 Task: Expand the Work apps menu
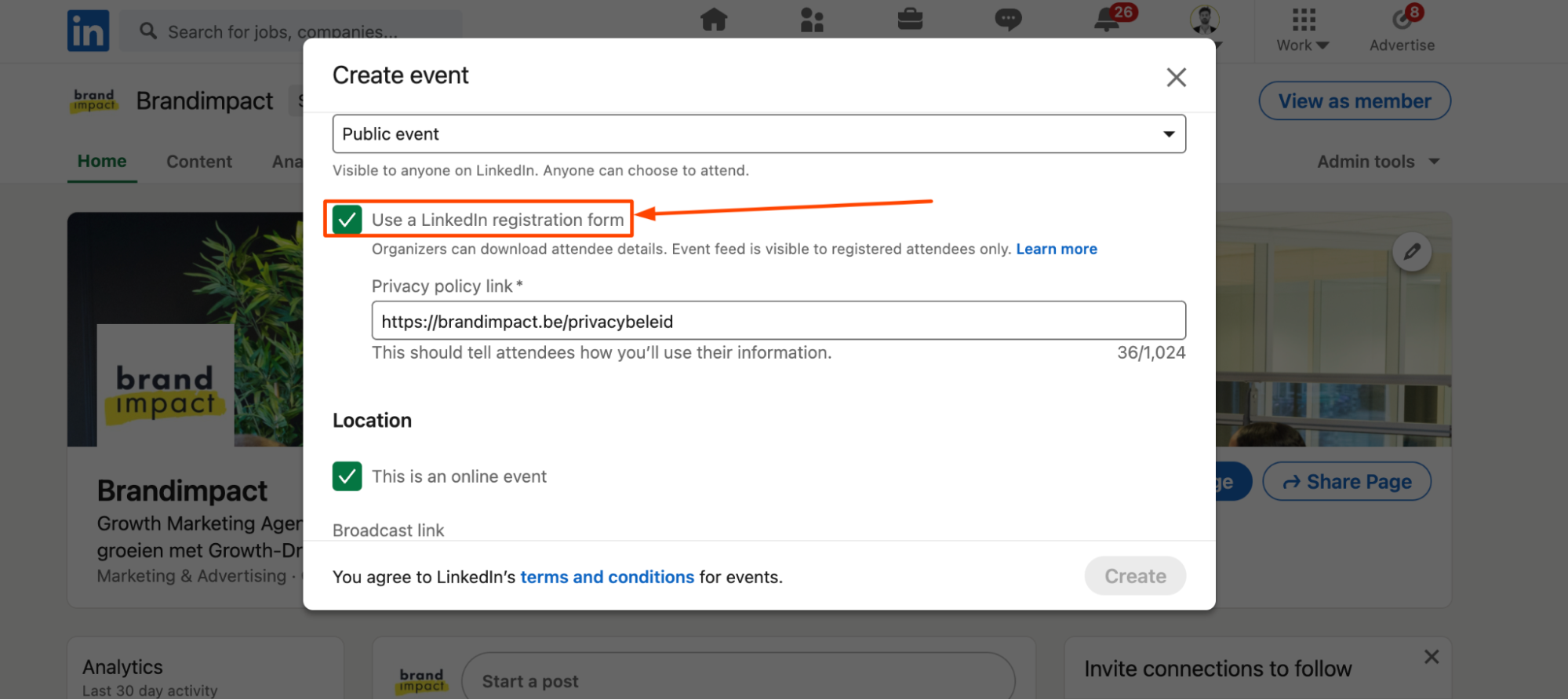[x=1303, y=30]
